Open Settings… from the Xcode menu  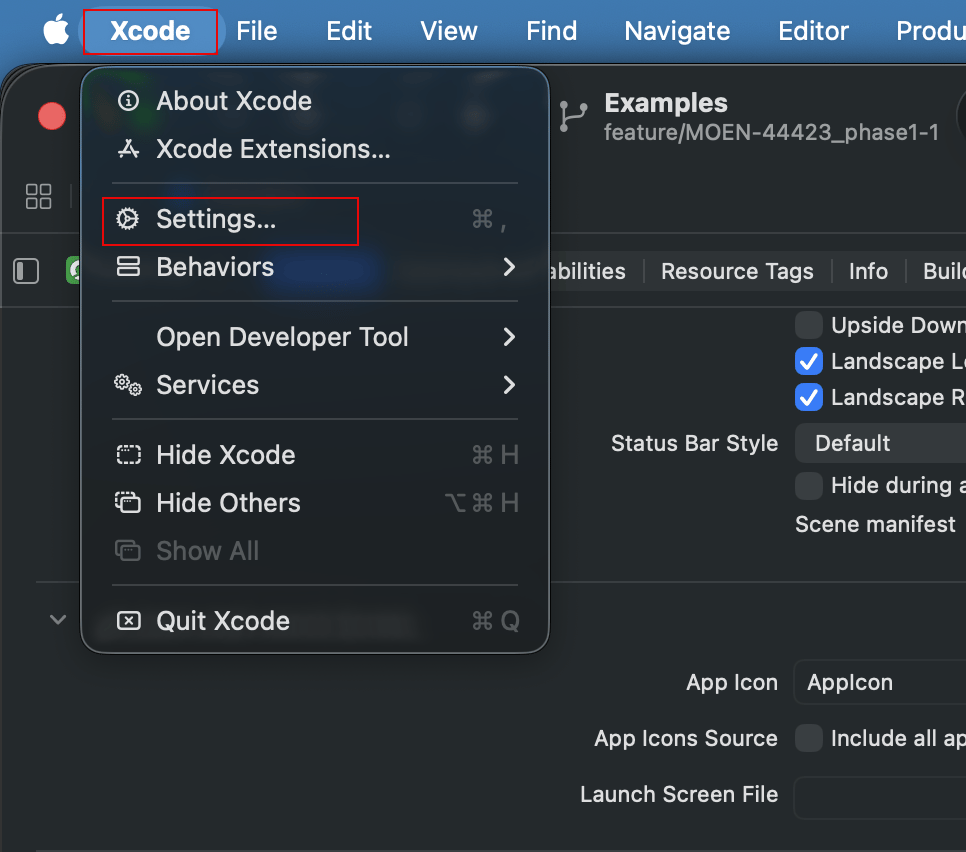tap(315, 219)
